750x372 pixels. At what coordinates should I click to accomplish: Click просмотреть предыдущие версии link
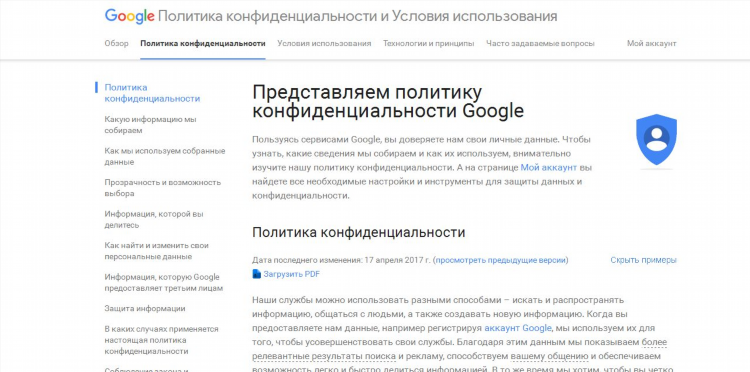coord(500,261)
